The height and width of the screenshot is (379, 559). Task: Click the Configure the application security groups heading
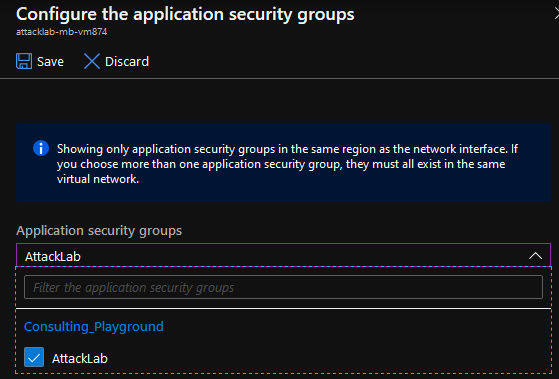coord(185,15)
